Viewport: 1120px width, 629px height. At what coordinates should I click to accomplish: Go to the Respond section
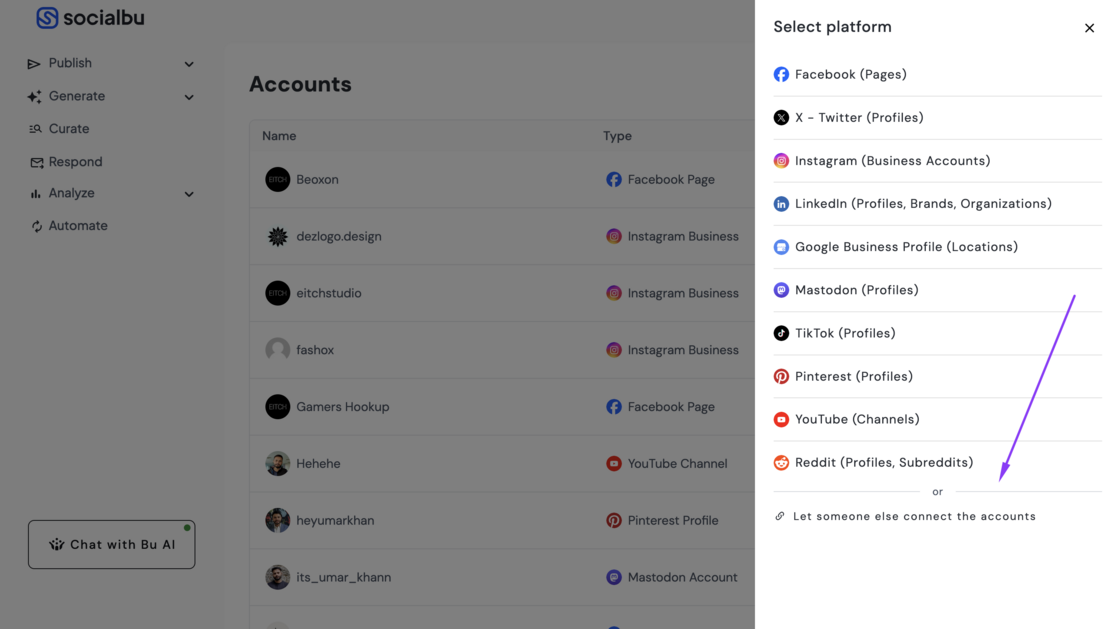pos(75,162)
